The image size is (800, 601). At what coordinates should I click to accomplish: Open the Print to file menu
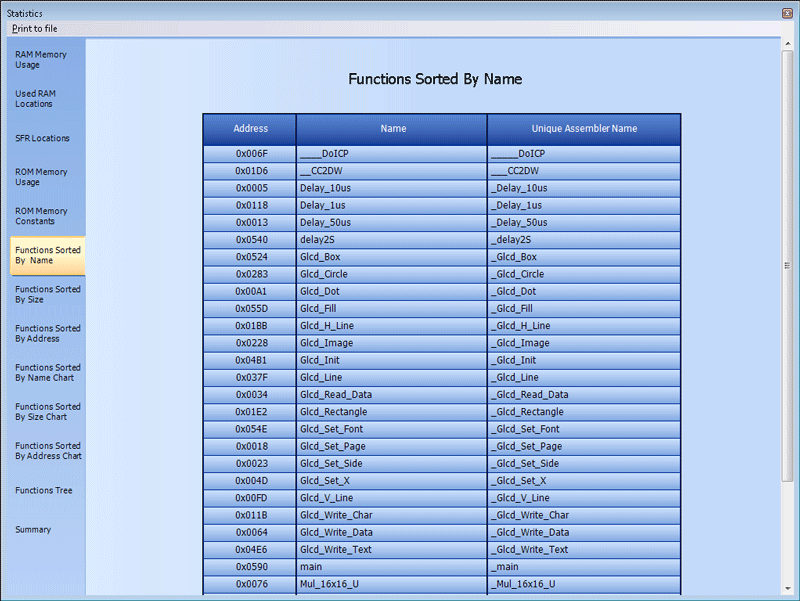click(x=35, y=29)
